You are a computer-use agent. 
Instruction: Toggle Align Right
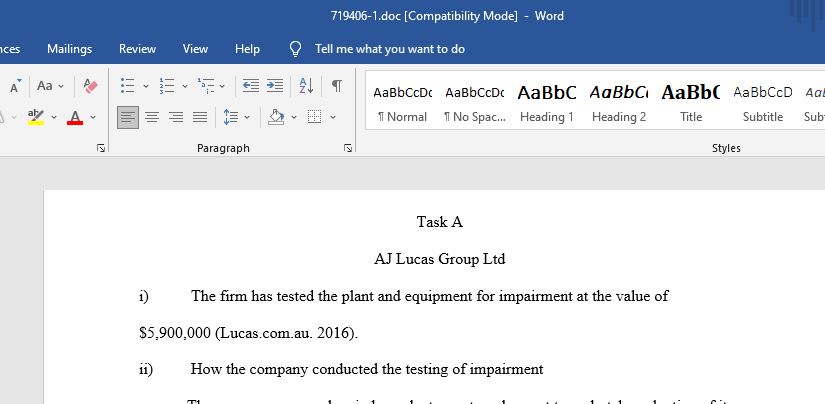pyautogui.click(x=176, y=117)
